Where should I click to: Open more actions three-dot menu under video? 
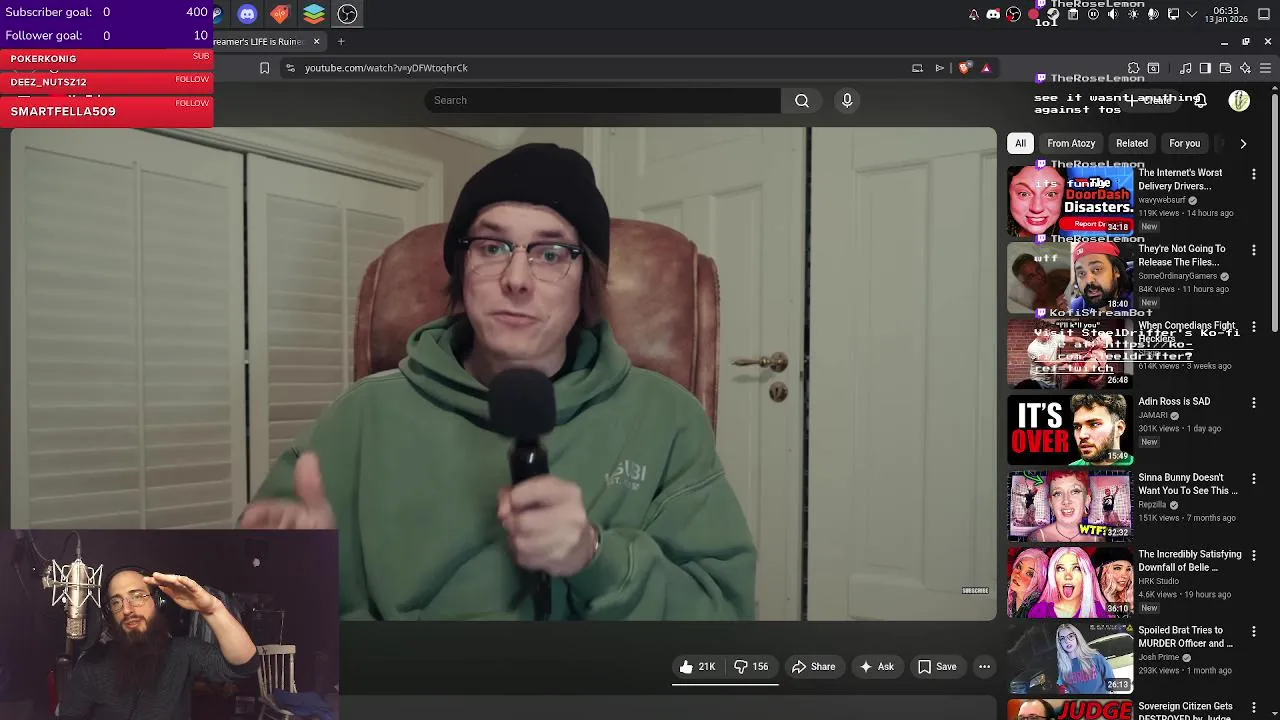coord(984,667)
